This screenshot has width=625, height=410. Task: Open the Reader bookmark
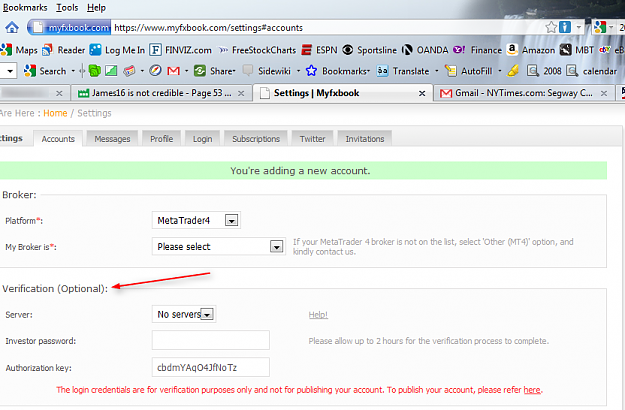[x=64, y=50]
